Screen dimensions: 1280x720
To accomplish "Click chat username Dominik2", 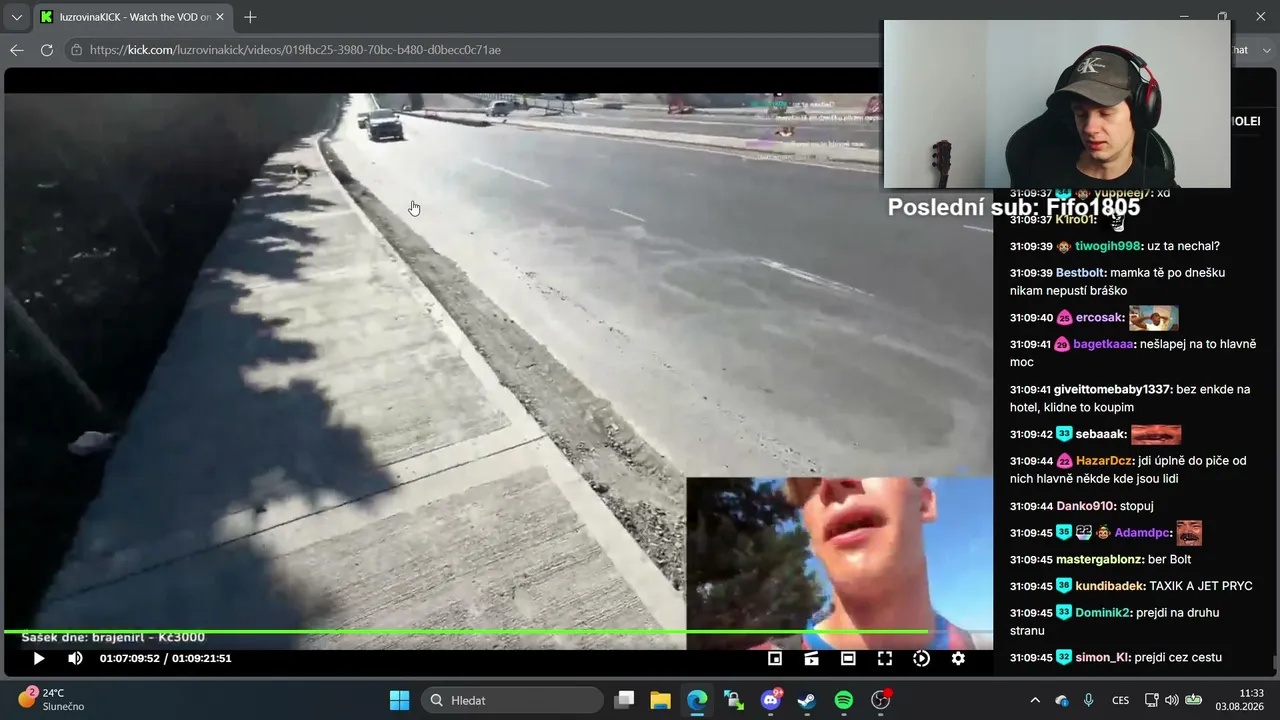I will tap(1103, 612).
